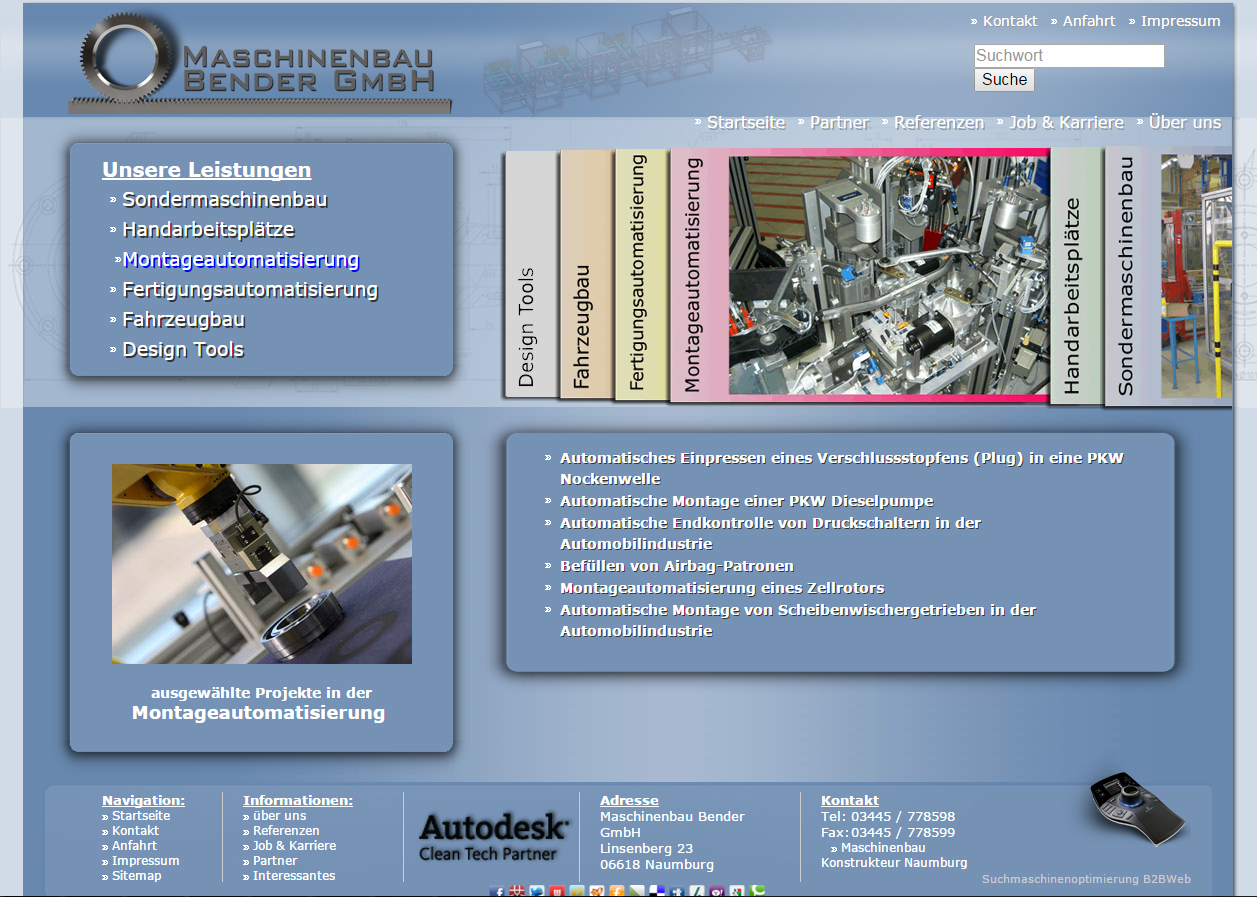Viewport: 1257px width, 897px height.
Task: Click the 3D mouse image in the footer
Action: tap(1139, 807)
